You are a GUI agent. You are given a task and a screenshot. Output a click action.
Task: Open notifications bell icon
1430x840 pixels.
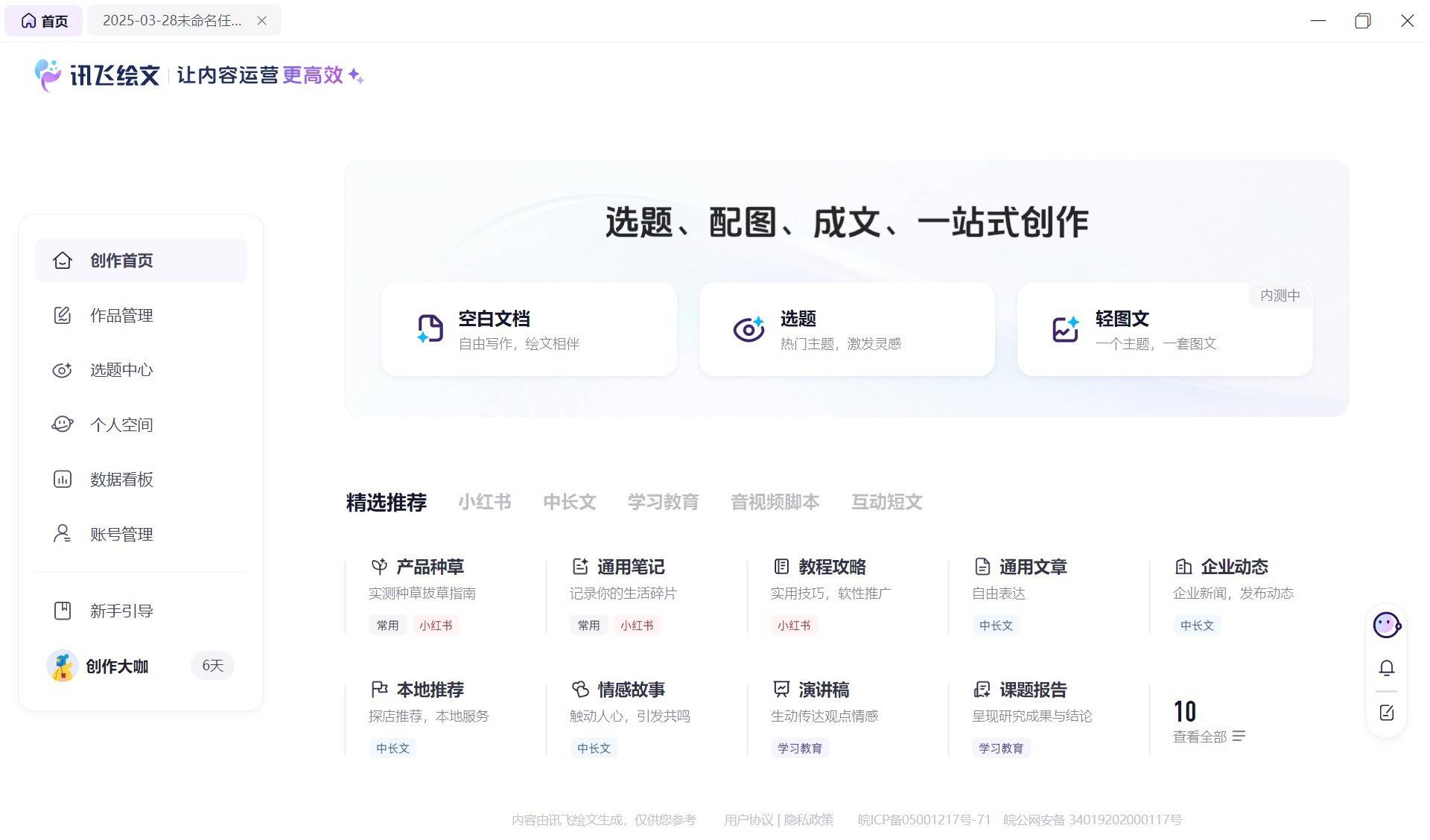pos(1387,668)
